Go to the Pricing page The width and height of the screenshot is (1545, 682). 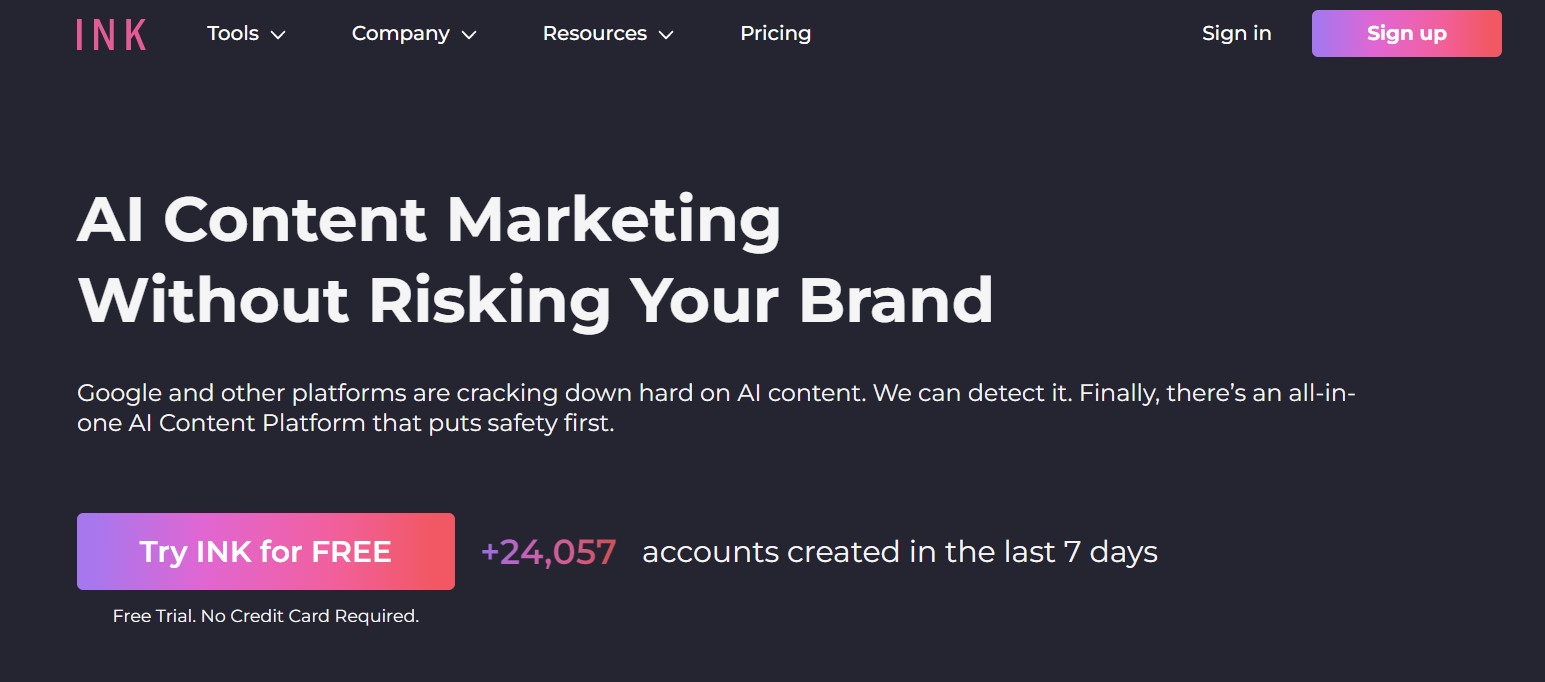pos(776,33)
